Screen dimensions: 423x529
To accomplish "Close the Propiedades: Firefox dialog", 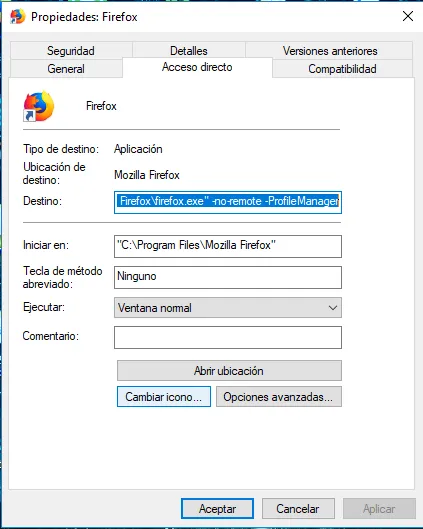I will pyautogui.click(x=408, y=16).
